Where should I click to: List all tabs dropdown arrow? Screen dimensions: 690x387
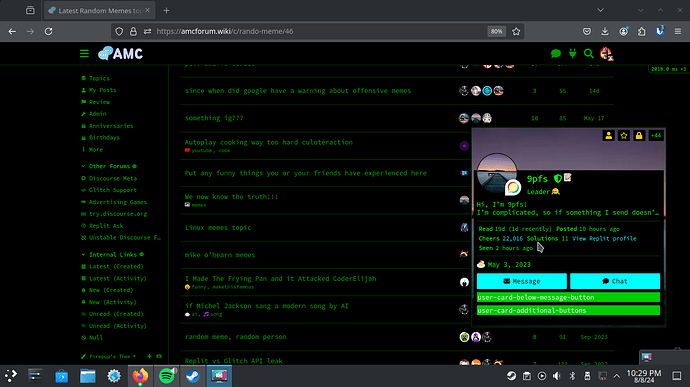(x=600, y=10)
